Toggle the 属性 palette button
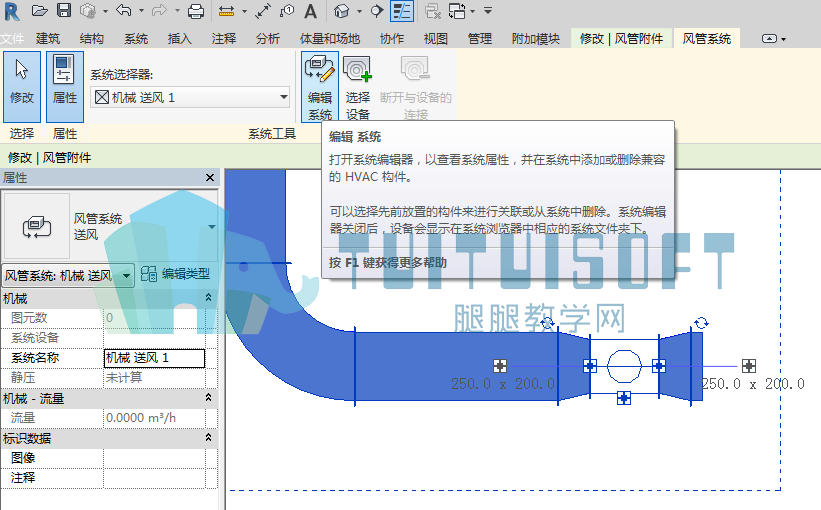 click(65, 87)
